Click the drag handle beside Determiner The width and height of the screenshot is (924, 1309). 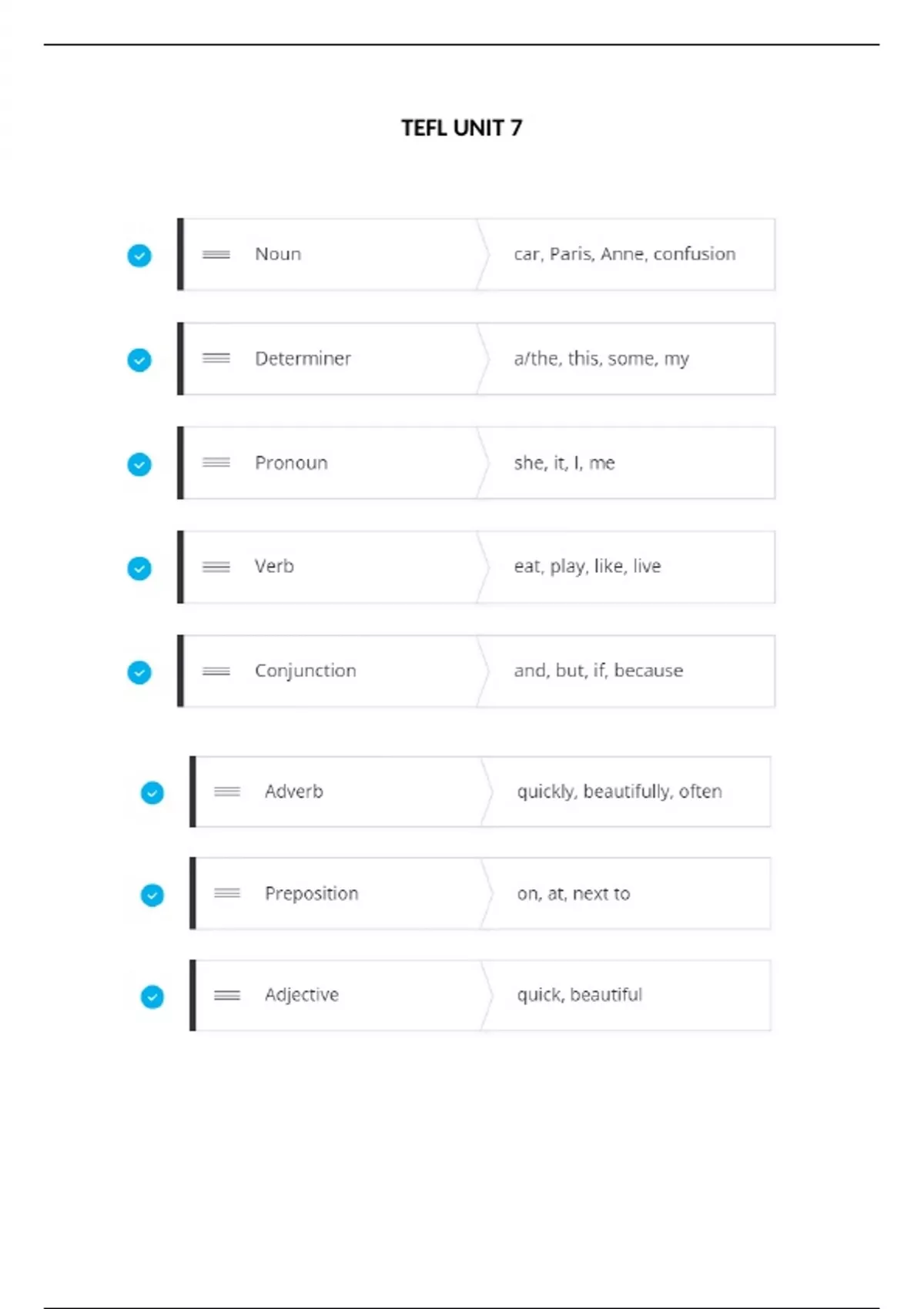tap(216, 358)
